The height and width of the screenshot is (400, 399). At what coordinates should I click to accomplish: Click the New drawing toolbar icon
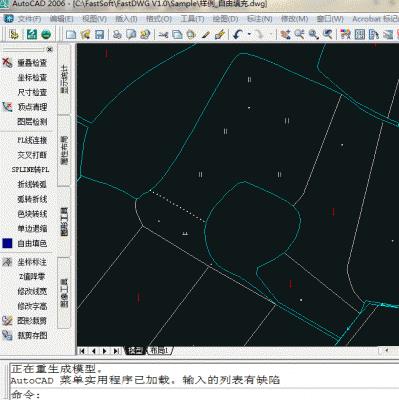[x=71, y=34]
